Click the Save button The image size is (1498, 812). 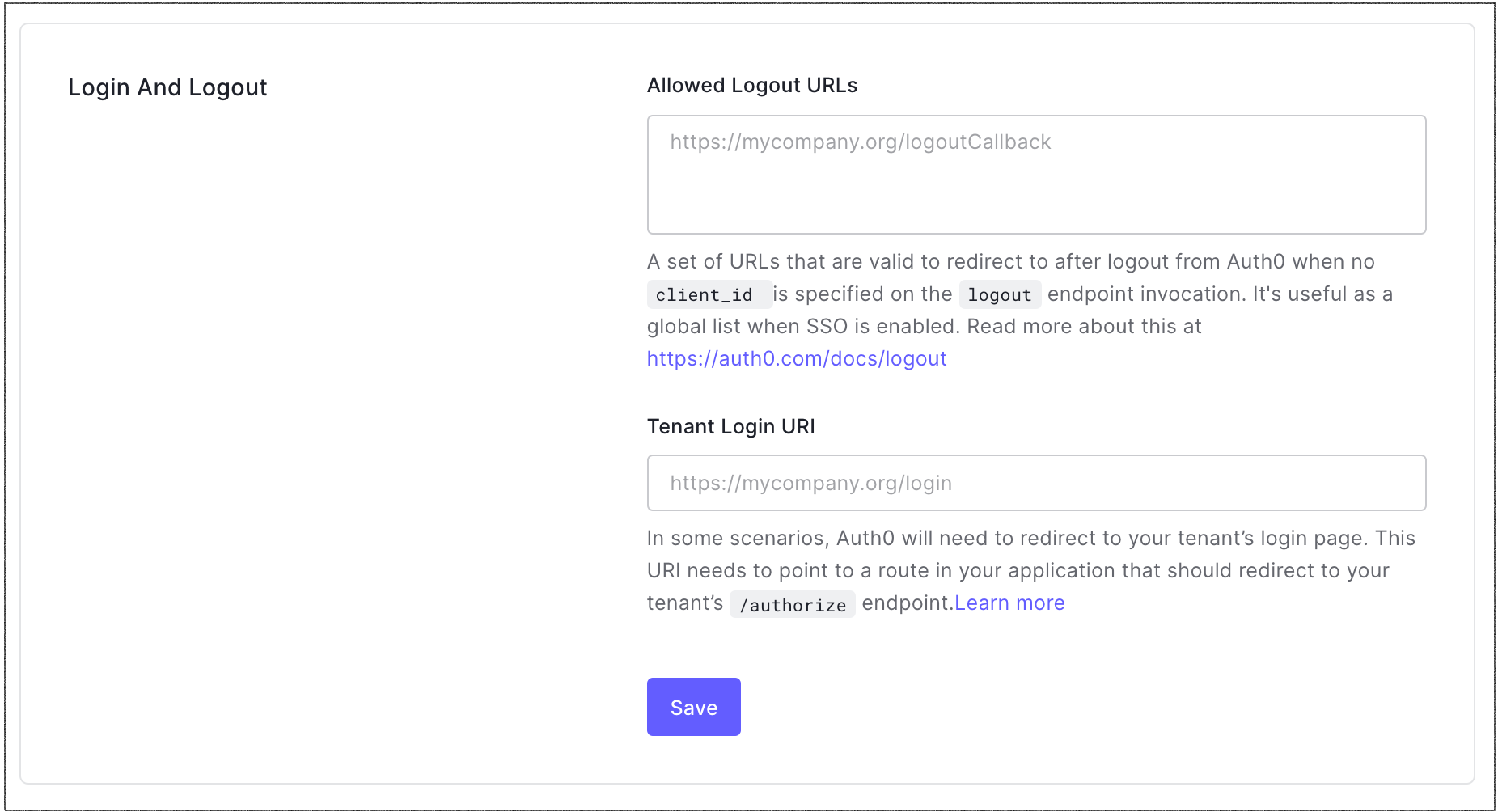tap(693, 707)
